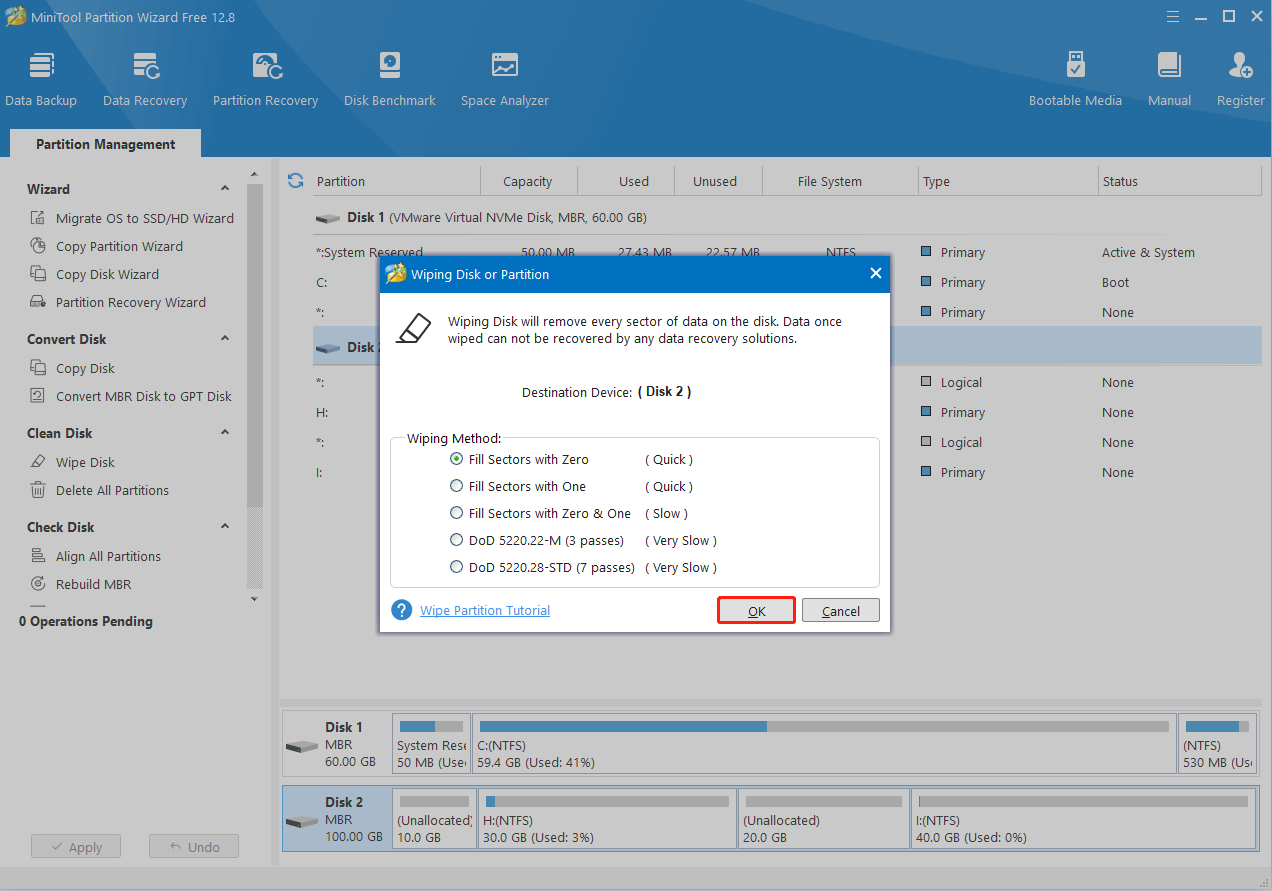Collapse the Wizard section
The image size is (1272, 891).
tap(225, 188)
